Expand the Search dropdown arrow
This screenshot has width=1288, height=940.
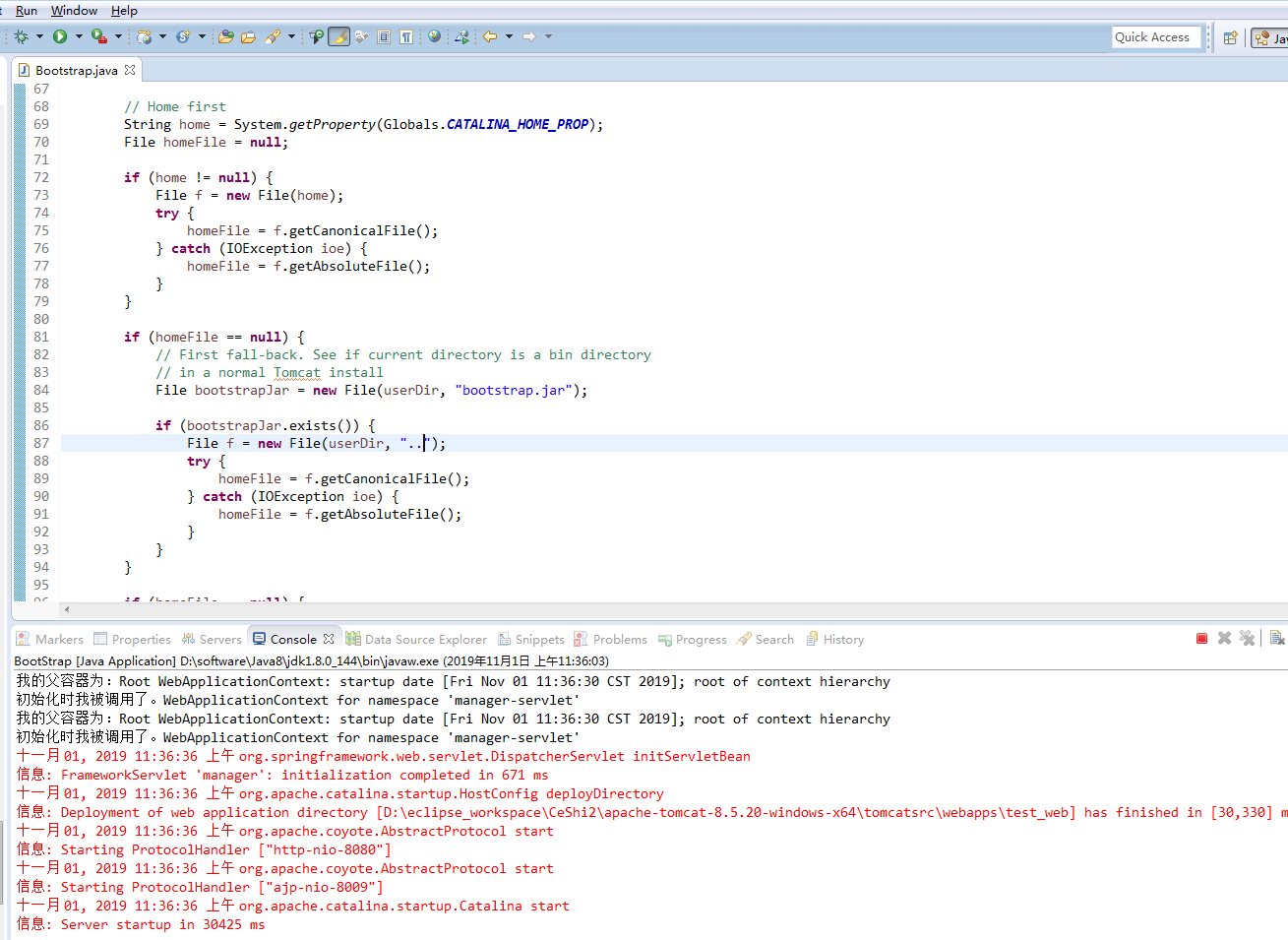coord(291,36)
